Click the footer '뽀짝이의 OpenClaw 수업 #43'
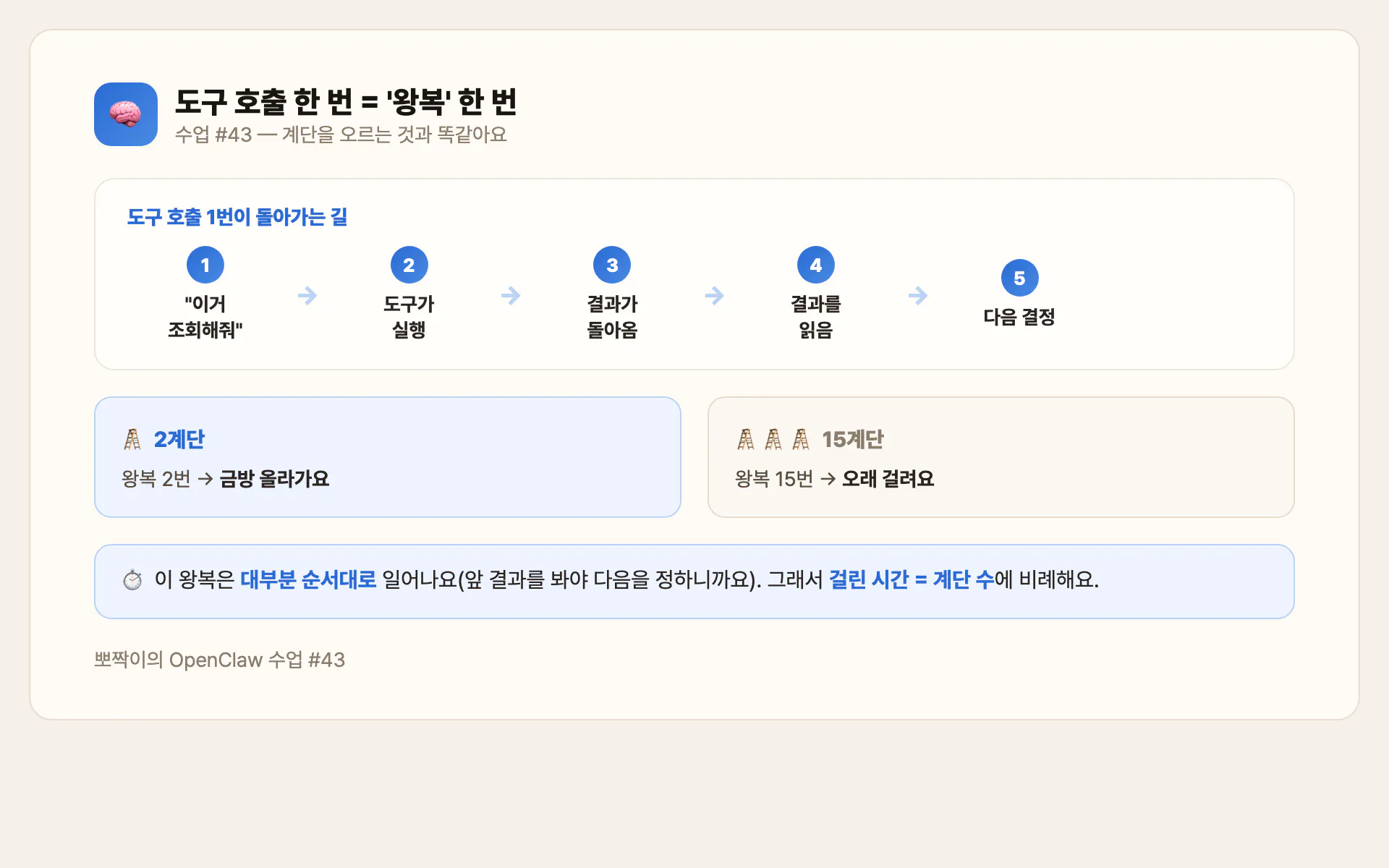Image resolution: width=1389 pixels, height=868 pixels. tap(220, 660)
